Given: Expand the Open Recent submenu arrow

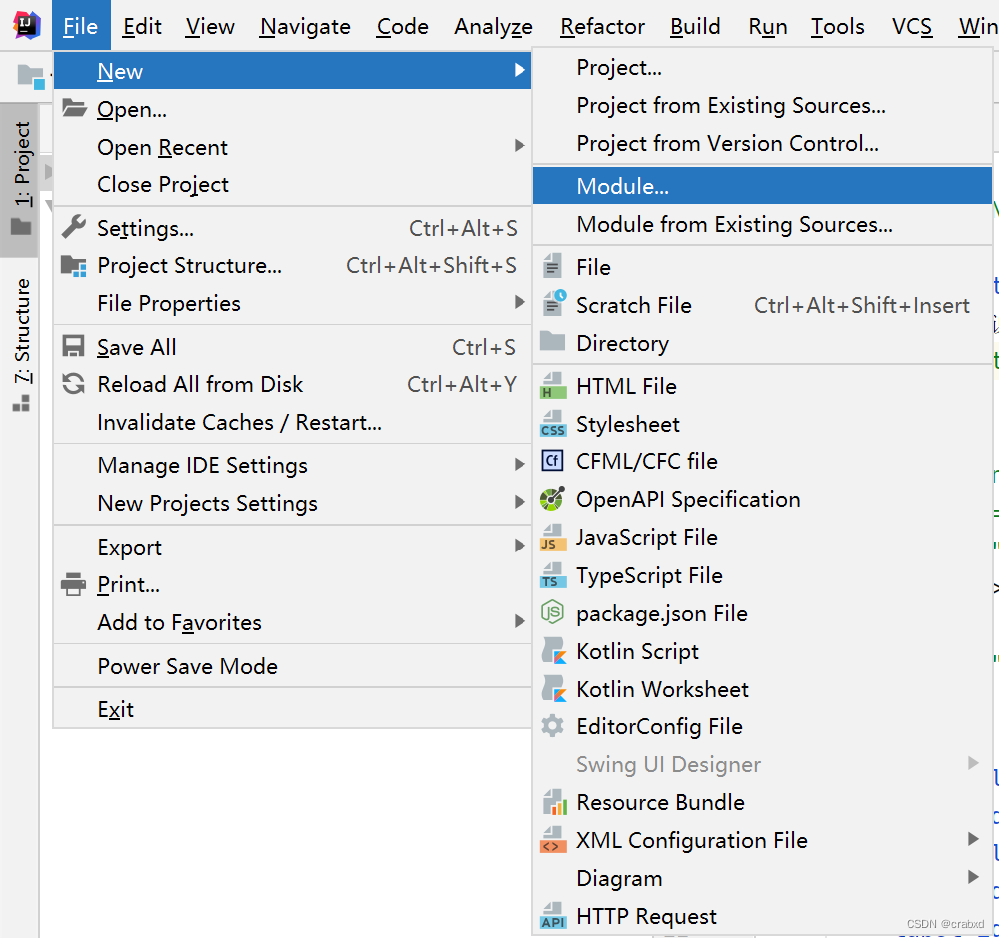Looking at the screenshot, I should point(520,146).
